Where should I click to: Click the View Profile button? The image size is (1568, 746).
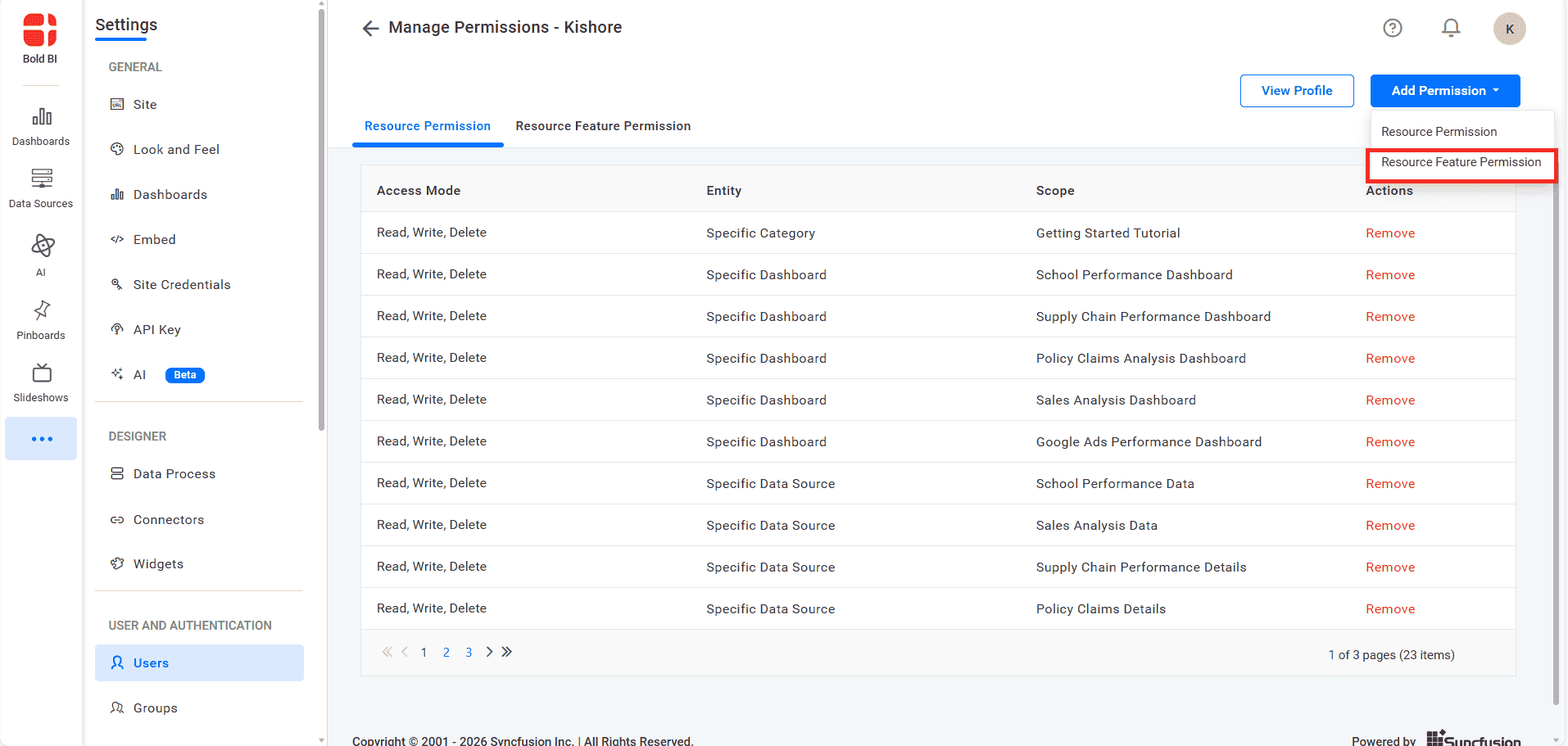click(x=1297, y=90)
